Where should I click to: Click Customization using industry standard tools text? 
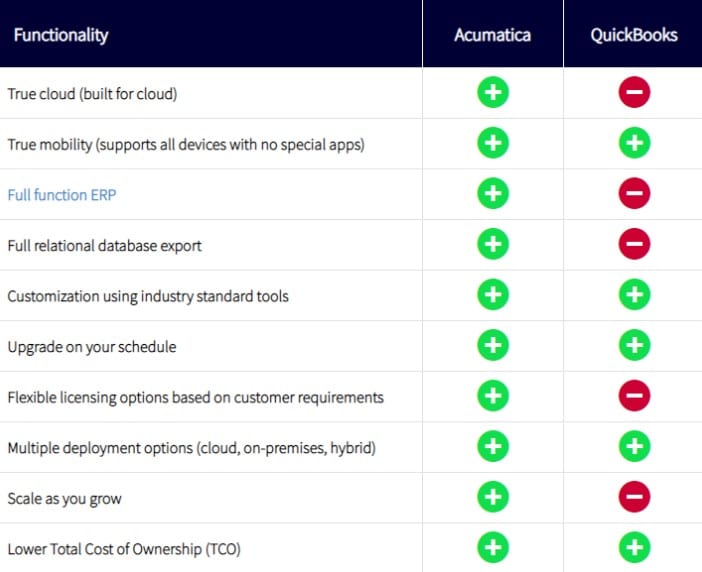(148, 296)
